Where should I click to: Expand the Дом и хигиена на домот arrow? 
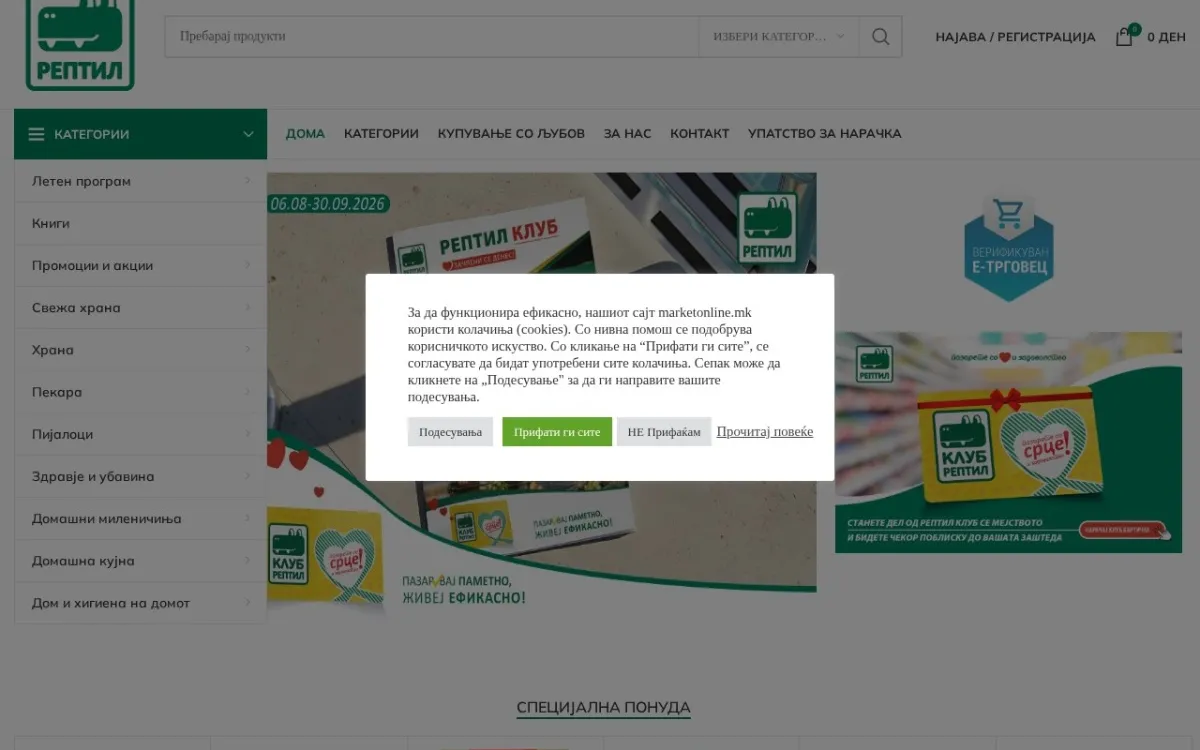tap(247, 602)
